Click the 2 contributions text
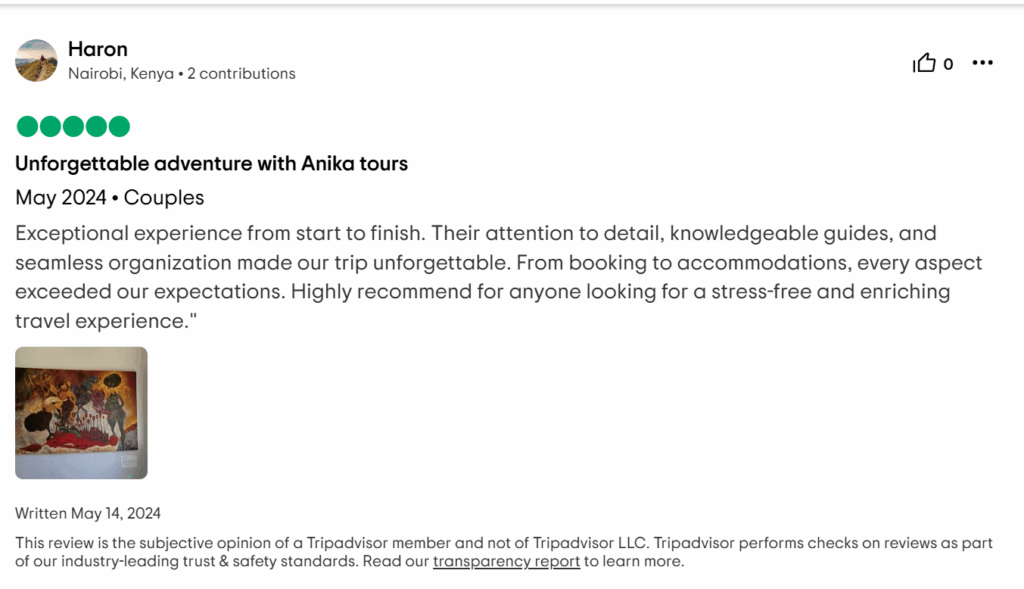Image resolution: width=1024 pixels, height=589 pixels. pos(242,74)
